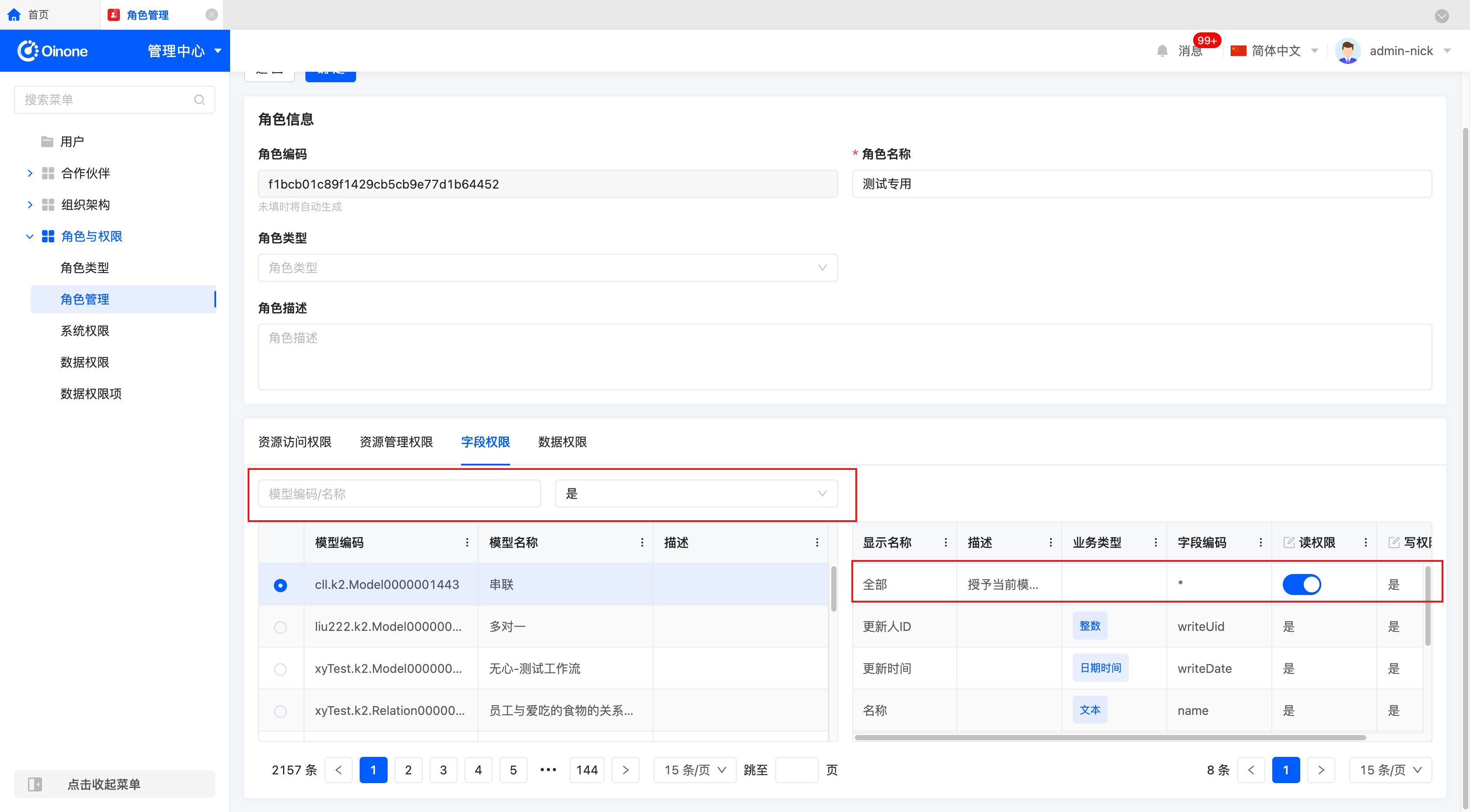Open column options for 模型名称
Viewport: 1470px width, 812px height.
coord(642,542)
